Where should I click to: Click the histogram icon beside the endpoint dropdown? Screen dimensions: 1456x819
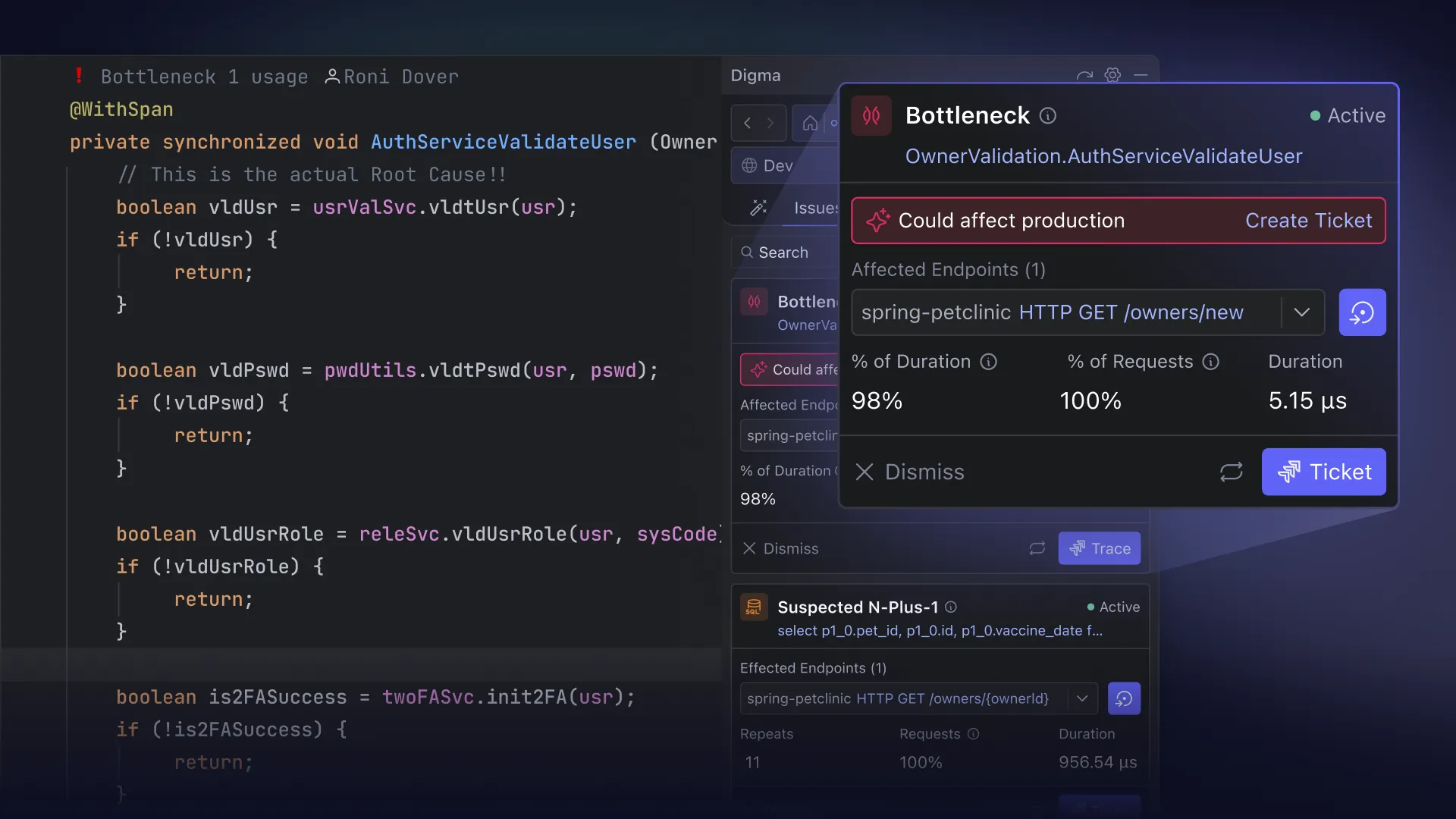(x=1362, y=312)
